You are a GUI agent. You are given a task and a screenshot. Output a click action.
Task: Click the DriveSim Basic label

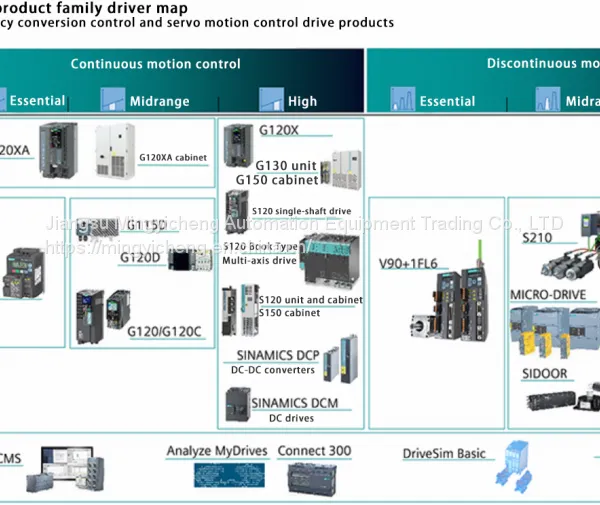point(444,454)
